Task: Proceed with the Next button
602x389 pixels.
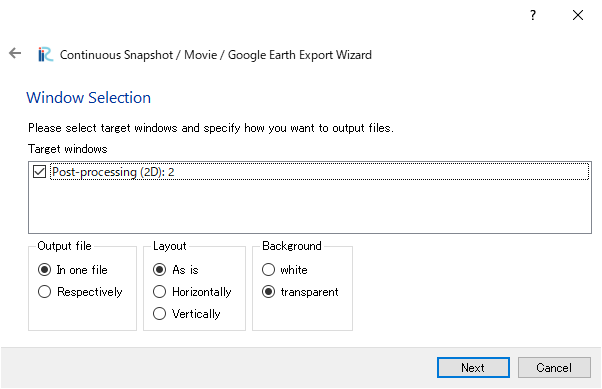Action: click(473, 367)
